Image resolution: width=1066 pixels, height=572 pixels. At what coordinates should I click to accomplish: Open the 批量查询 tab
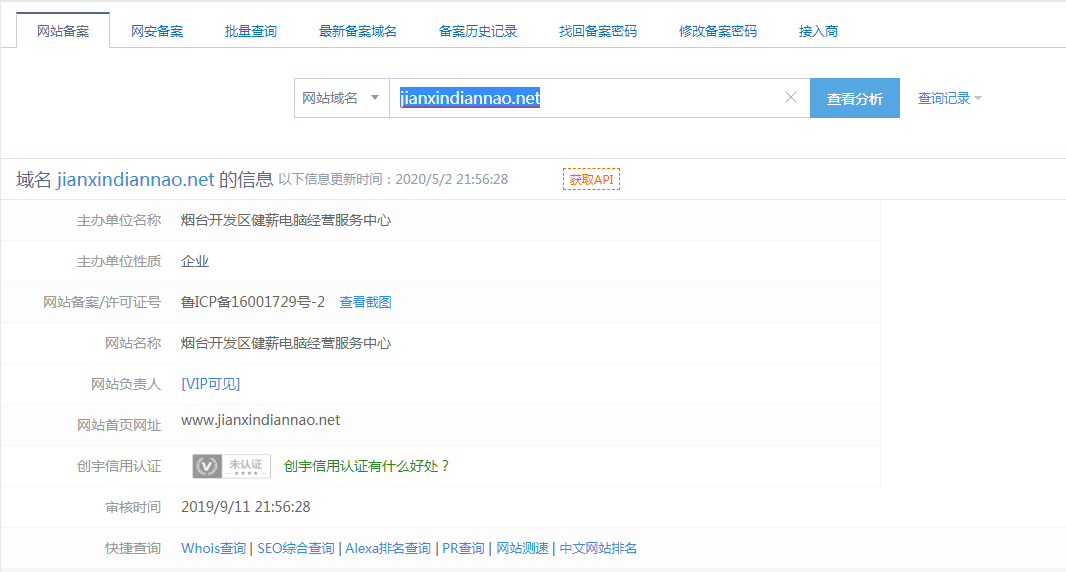pyautogui.click(x=251, y=31)
